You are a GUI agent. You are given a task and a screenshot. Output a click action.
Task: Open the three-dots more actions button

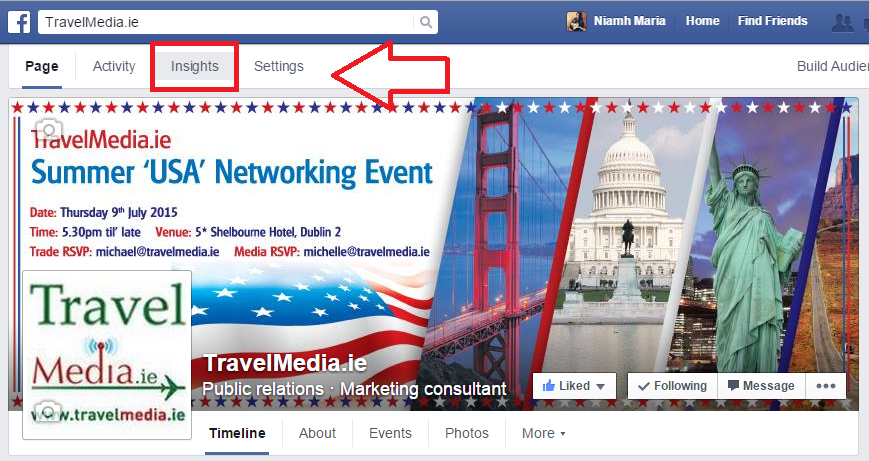tap(826, 386)
